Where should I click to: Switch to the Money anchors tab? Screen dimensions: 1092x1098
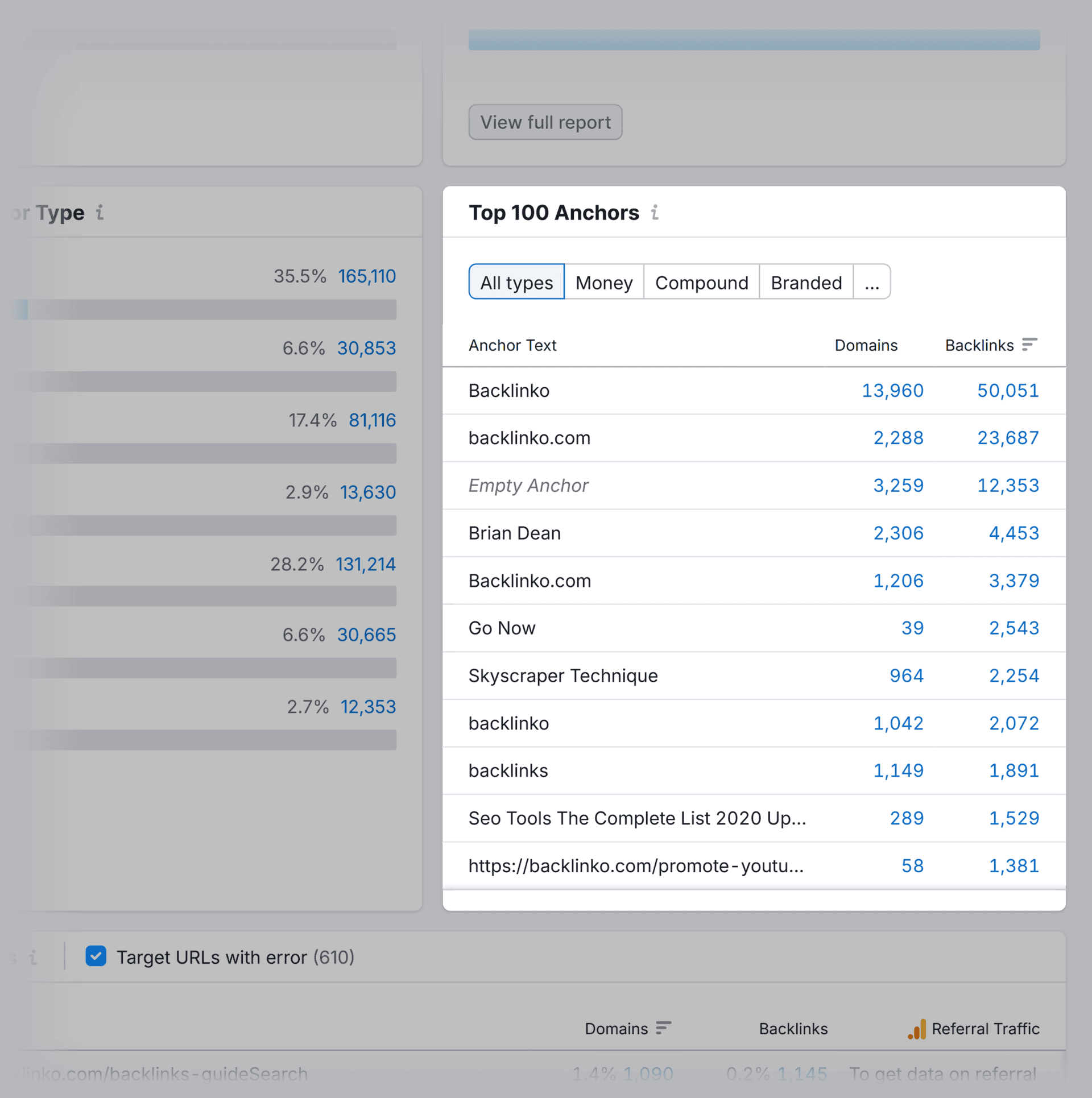point(604,283)
